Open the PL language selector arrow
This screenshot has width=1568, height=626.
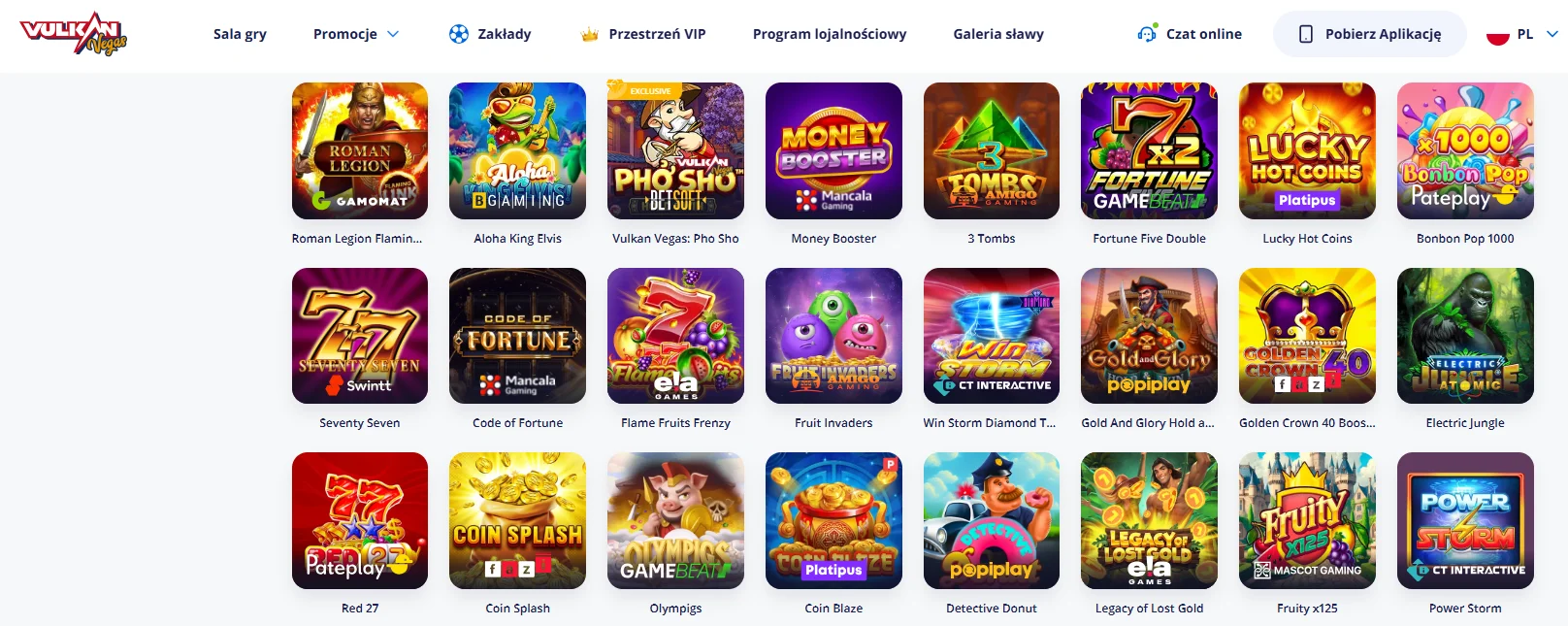tap(1552, 34)
